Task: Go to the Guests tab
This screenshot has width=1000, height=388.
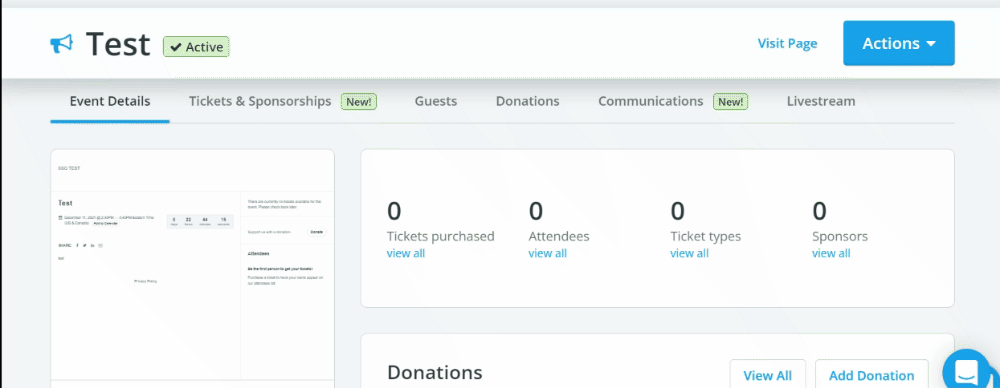Action: pos(436,101)
